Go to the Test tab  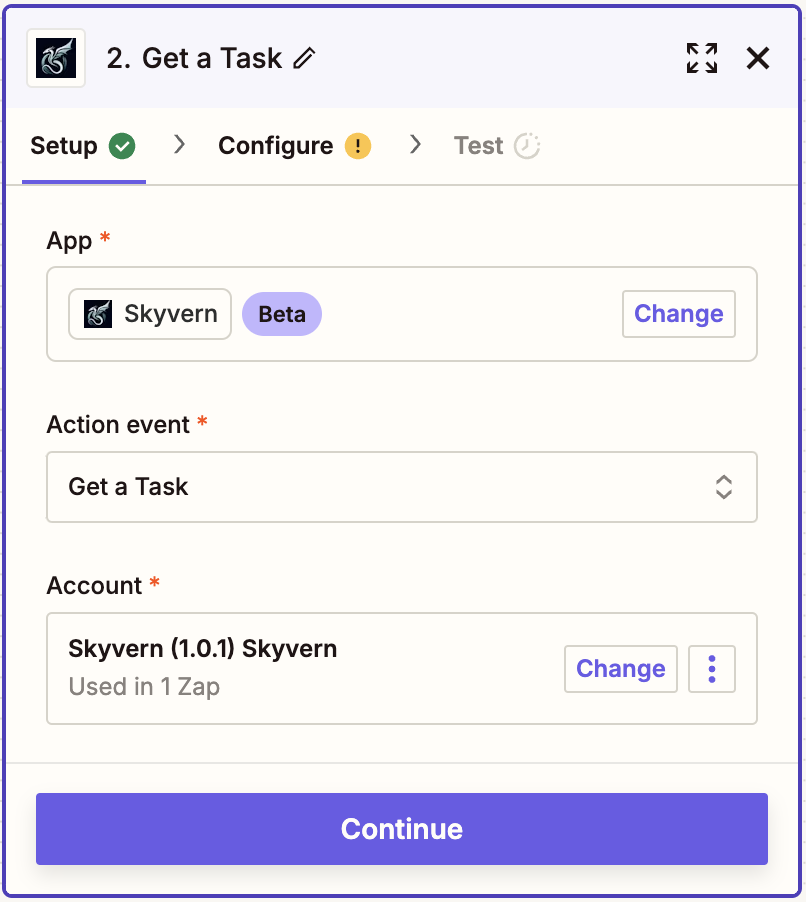point(478,146)
